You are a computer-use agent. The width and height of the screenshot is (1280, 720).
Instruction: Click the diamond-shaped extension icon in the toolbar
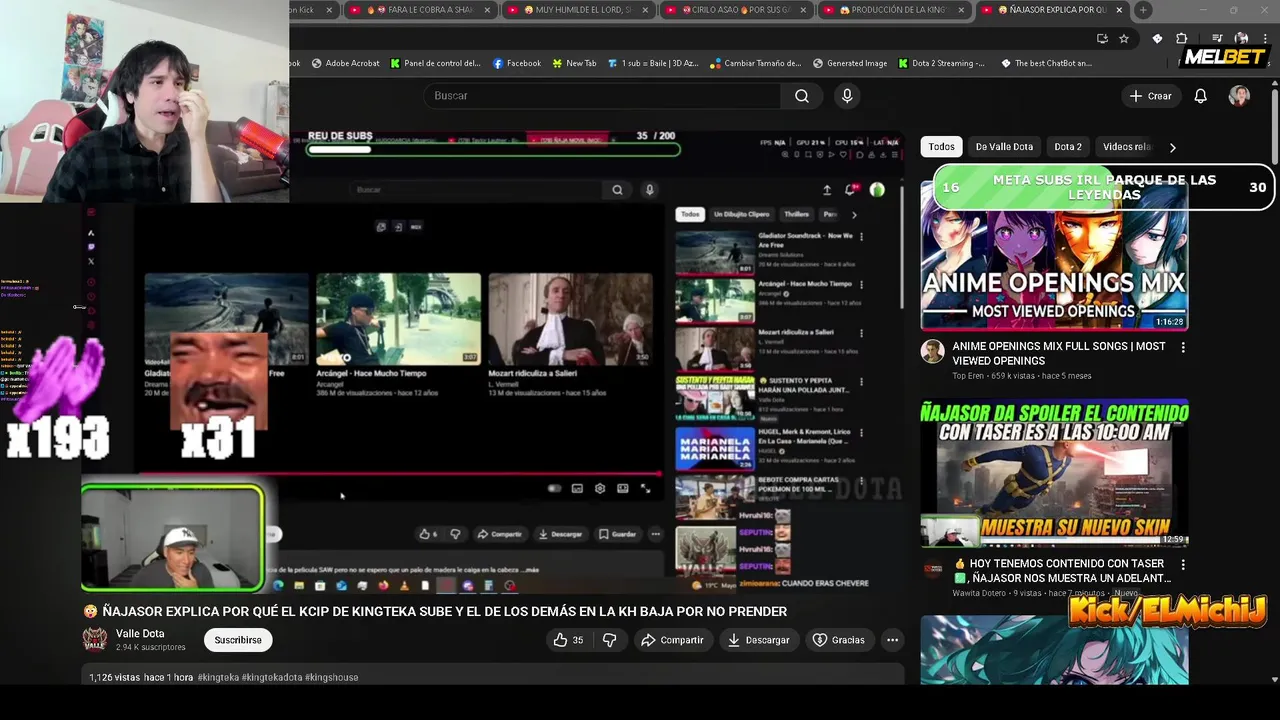click(x=1158, y=38)
